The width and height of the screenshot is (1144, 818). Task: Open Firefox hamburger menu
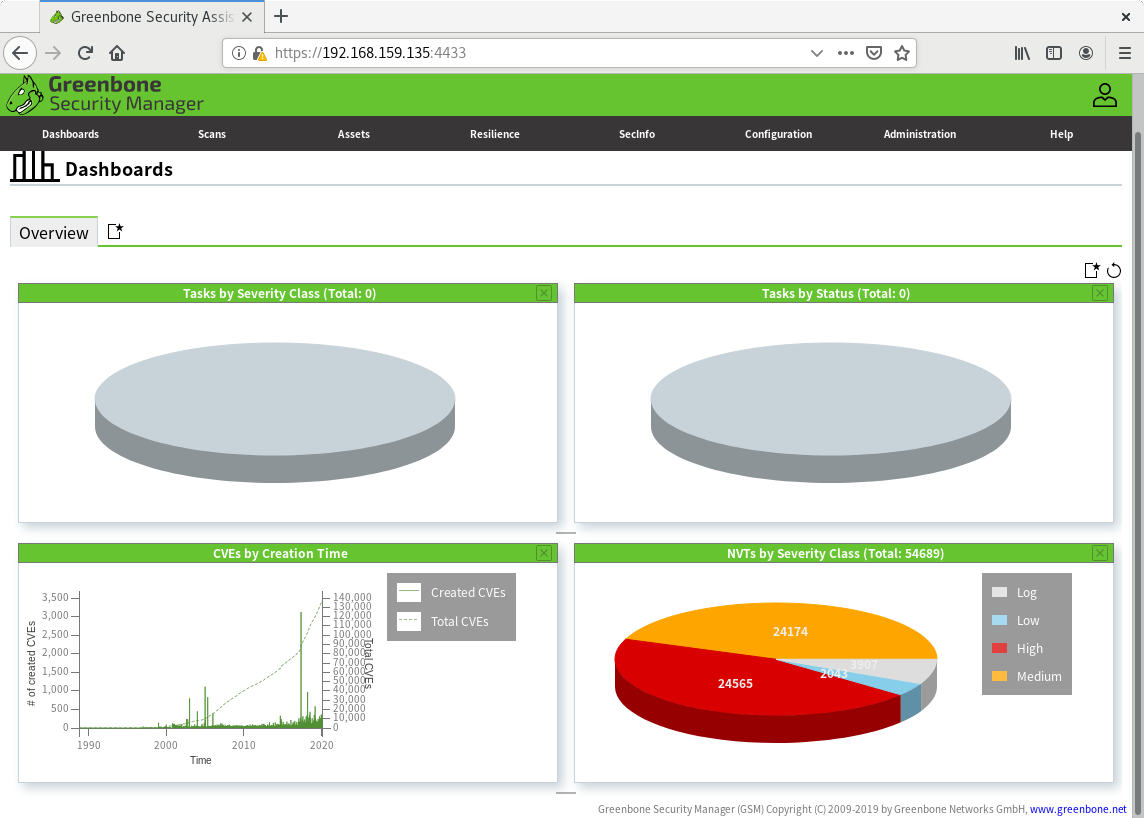click(x=1124, y=53)
